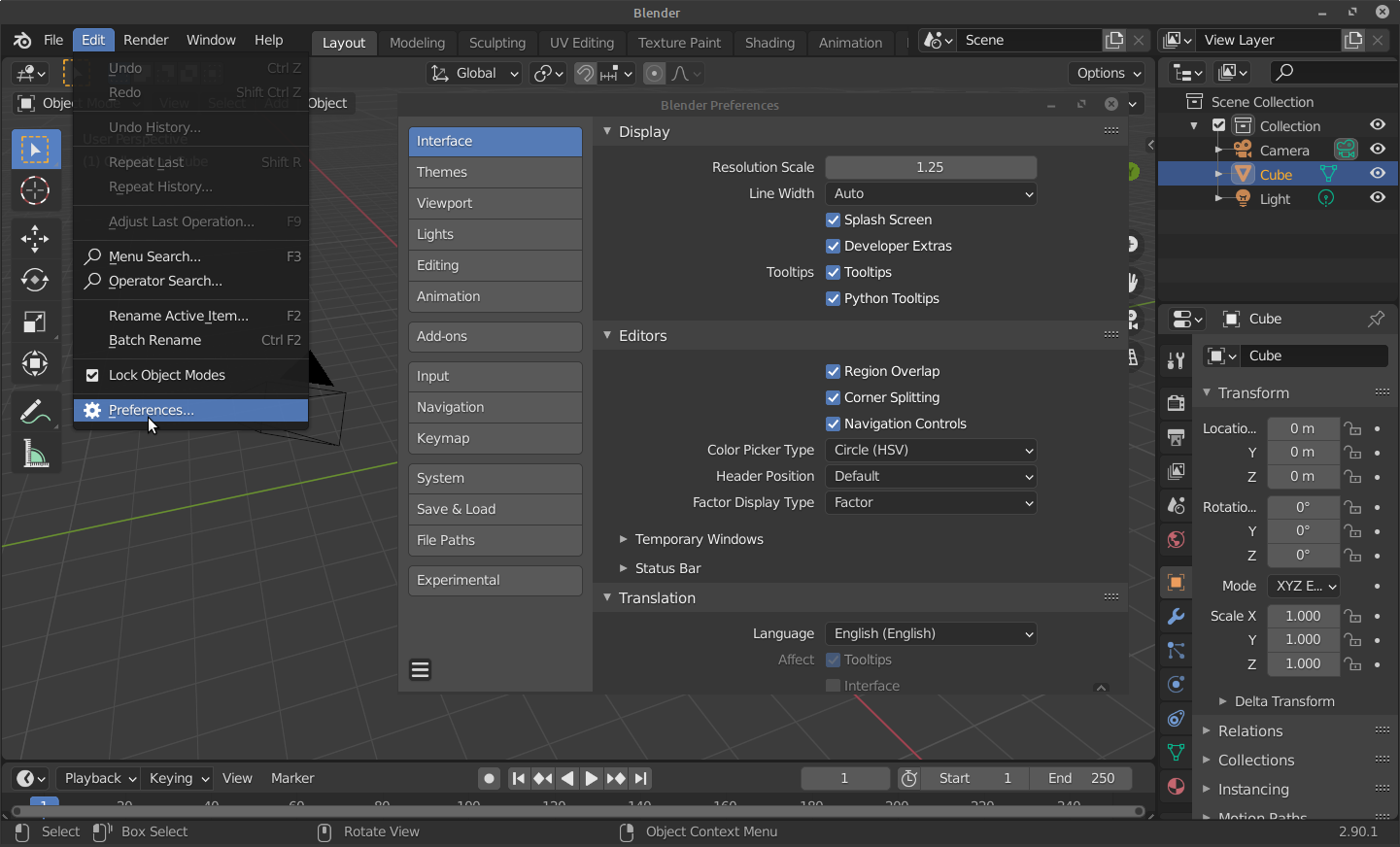Open the Line Width dropdown
The image size is (1400, 847).
(x=931, y=193)
